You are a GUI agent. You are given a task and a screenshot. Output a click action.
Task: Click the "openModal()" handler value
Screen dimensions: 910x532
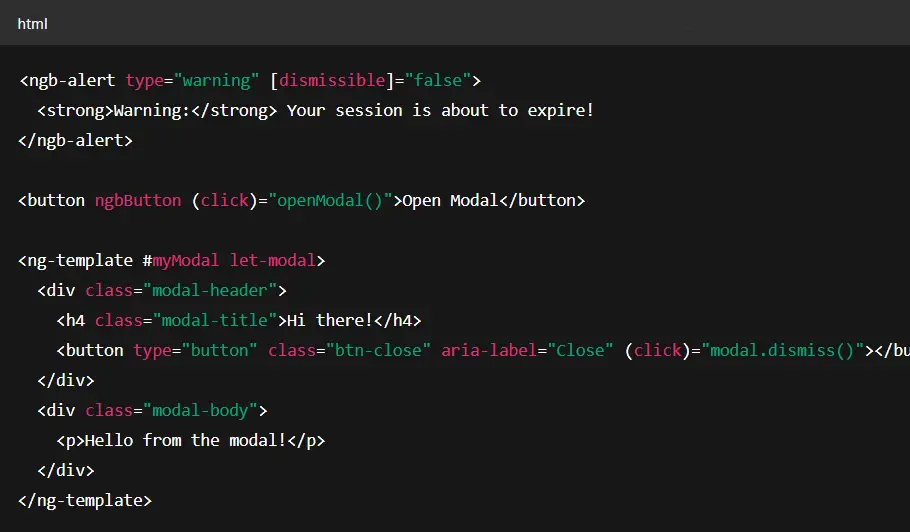[x=330, y=200]
